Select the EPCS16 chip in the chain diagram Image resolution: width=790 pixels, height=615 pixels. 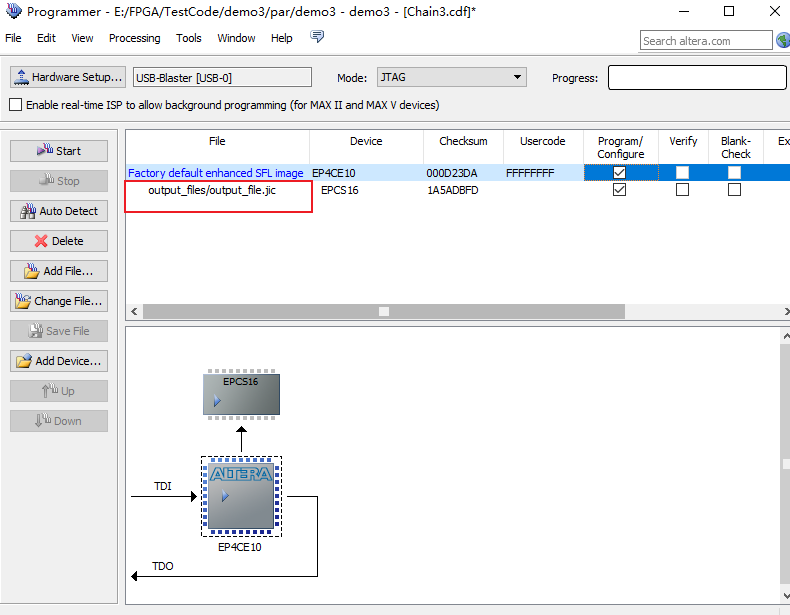click(x=241, y=394)
